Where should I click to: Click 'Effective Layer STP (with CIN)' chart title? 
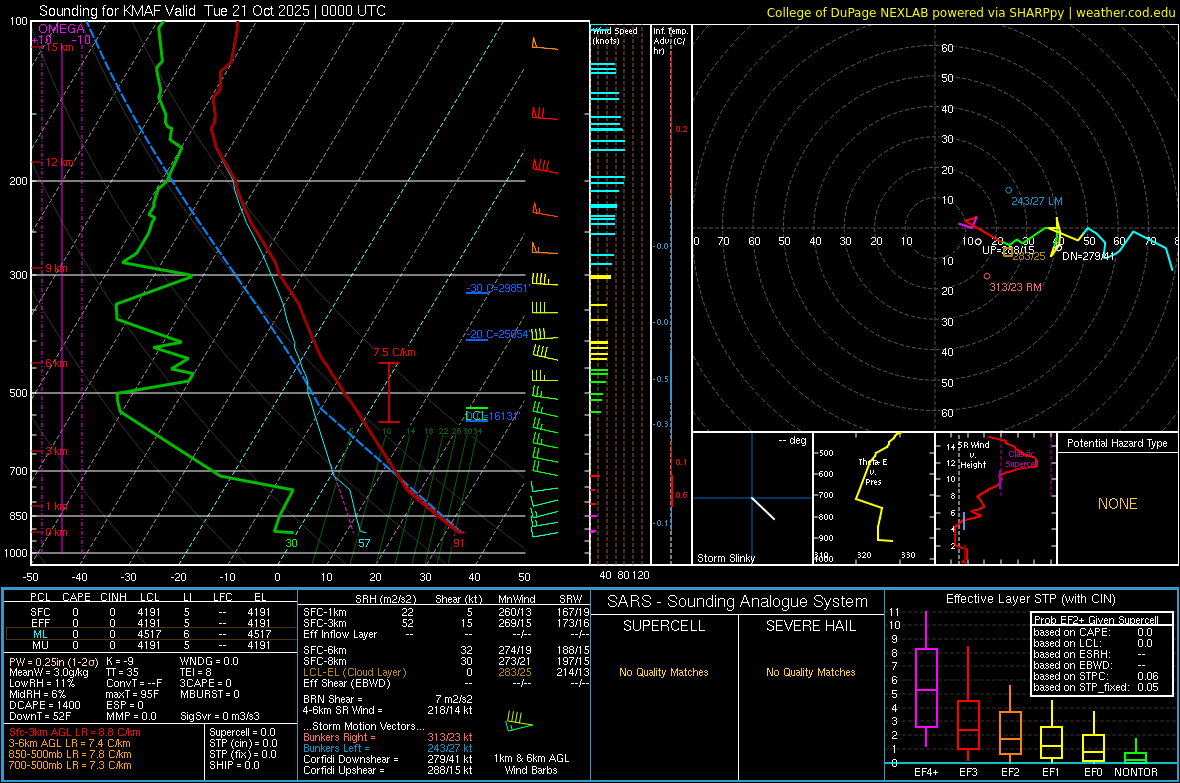pos(1030,599)
